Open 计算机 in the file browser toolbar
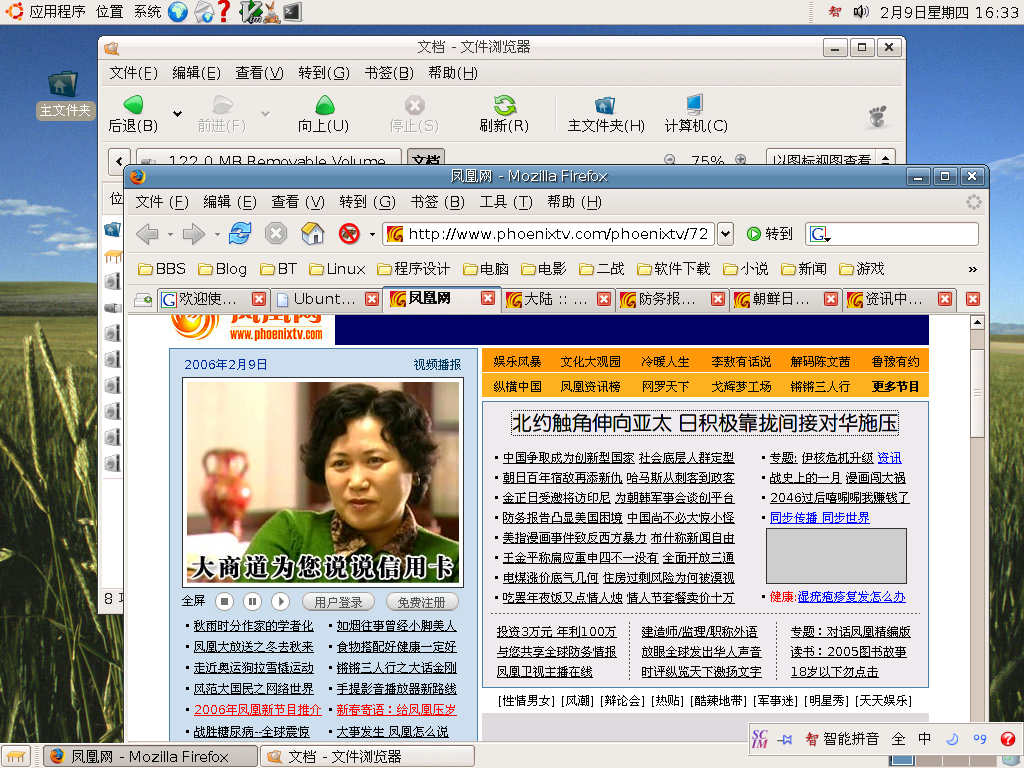Viewport: 1024px width, 768px height. [696, 112]
